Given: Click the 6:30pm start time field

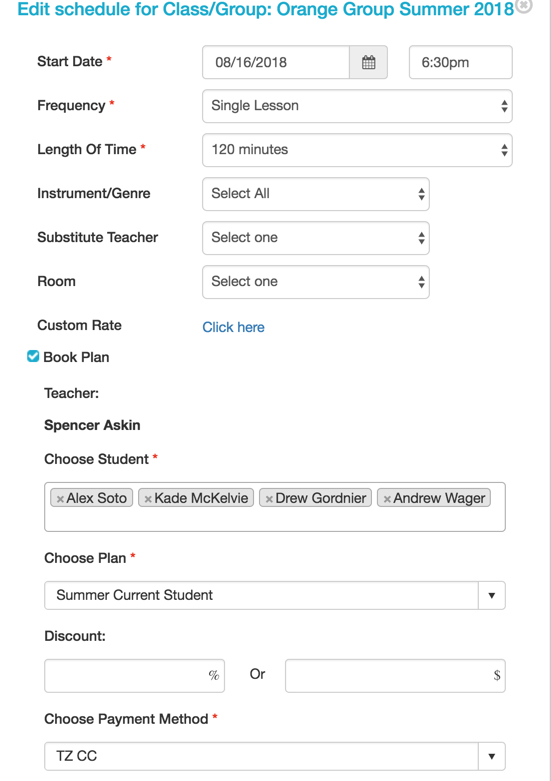Looking at the screenshot, I should (461, 62).
